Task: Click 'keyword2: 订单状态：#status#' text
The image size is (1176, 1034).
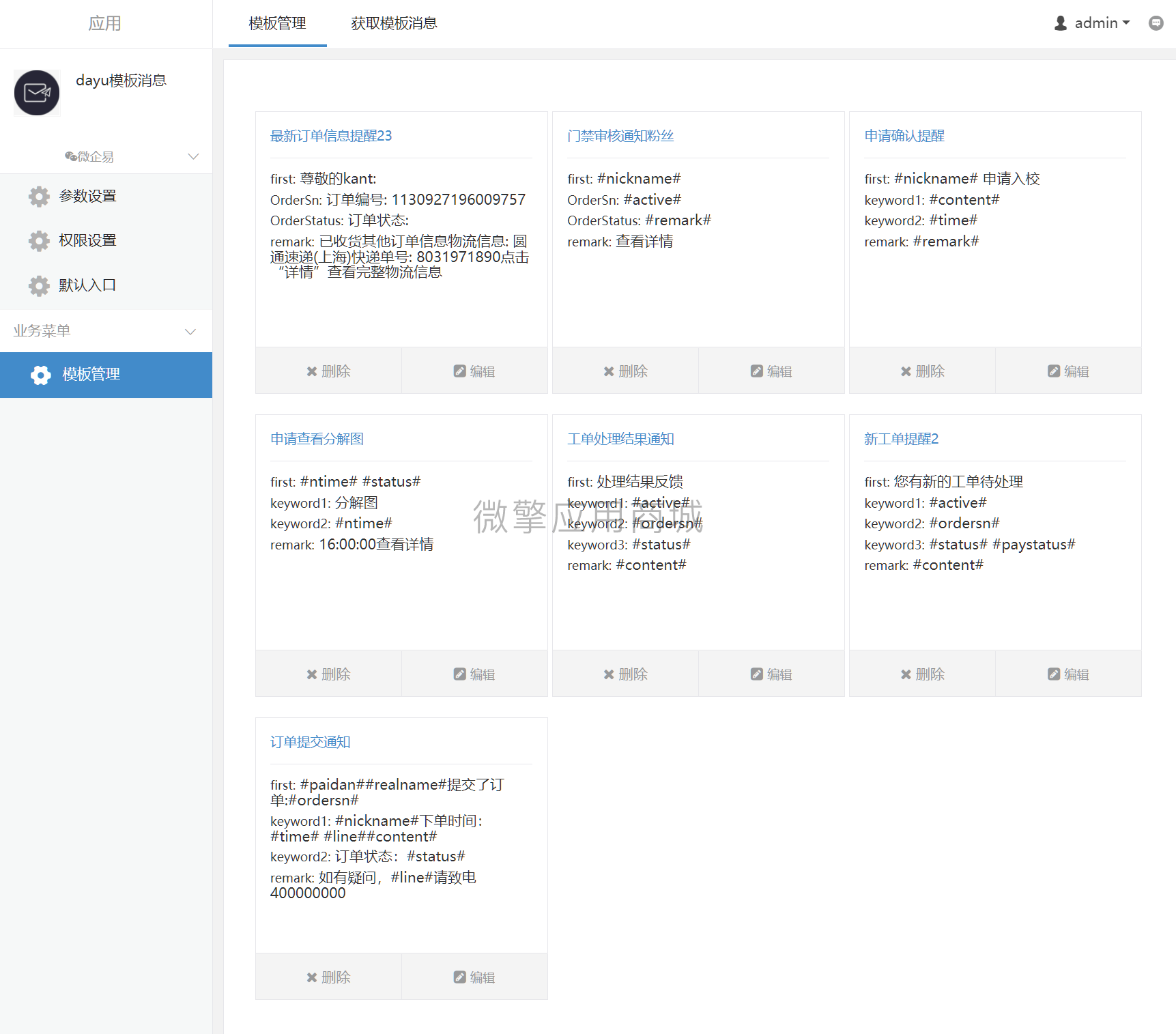Action: click(367, 856)
